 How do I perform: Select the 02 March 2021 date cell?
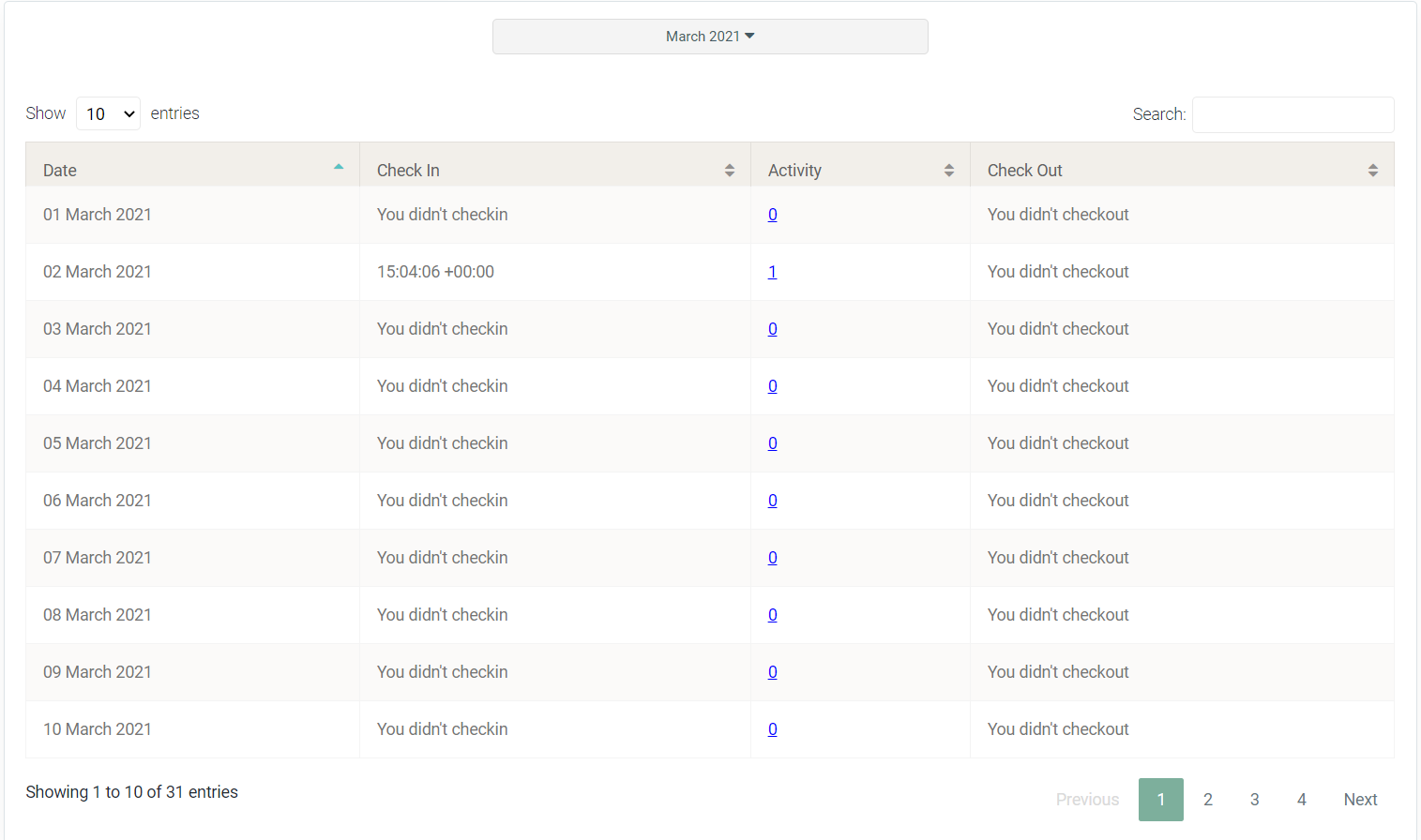[x=192, y=272]
